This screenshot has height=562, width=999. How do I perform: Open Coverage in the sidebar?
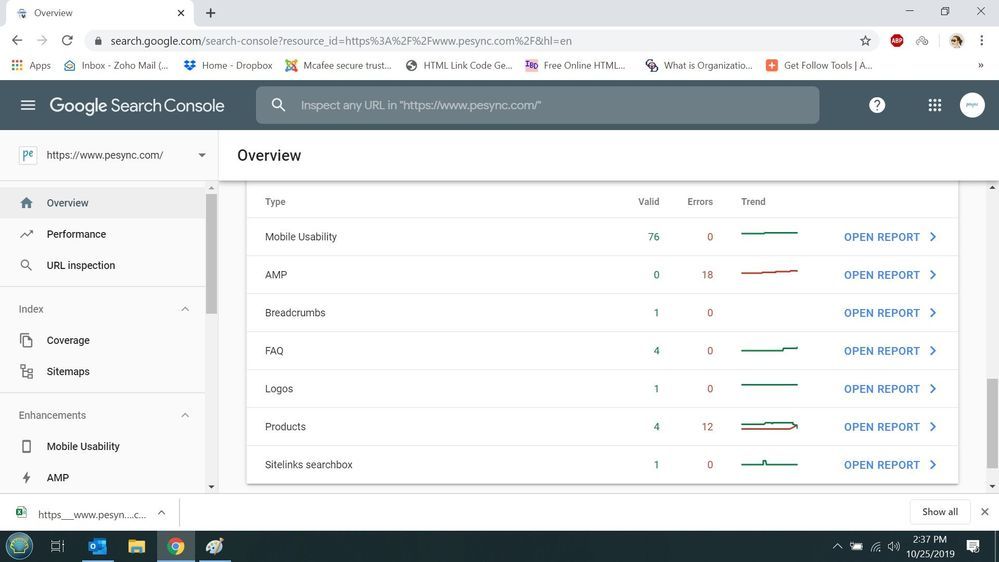[x=68, y=340]
